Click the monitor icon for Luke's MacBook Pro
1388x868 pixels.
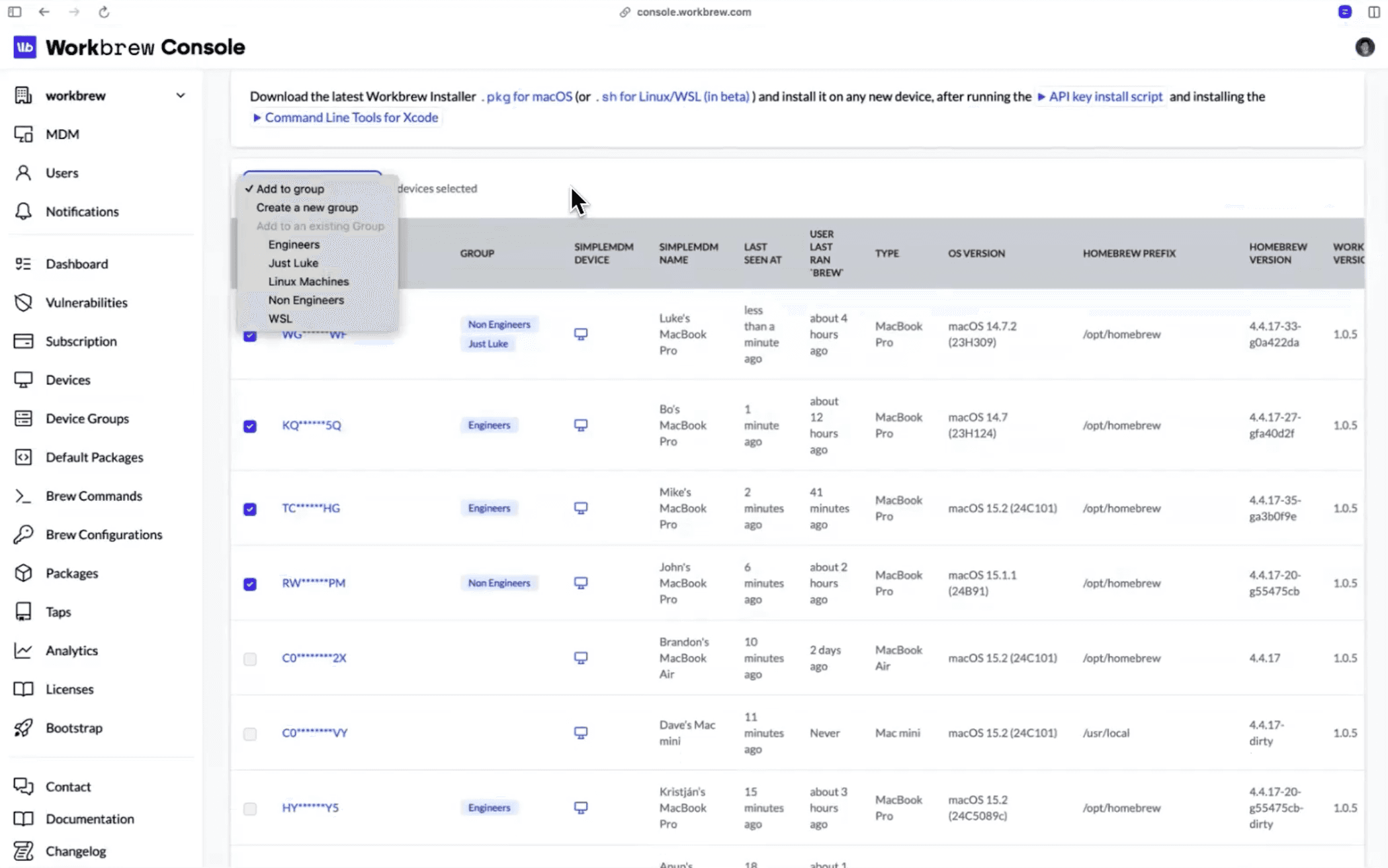580,334
